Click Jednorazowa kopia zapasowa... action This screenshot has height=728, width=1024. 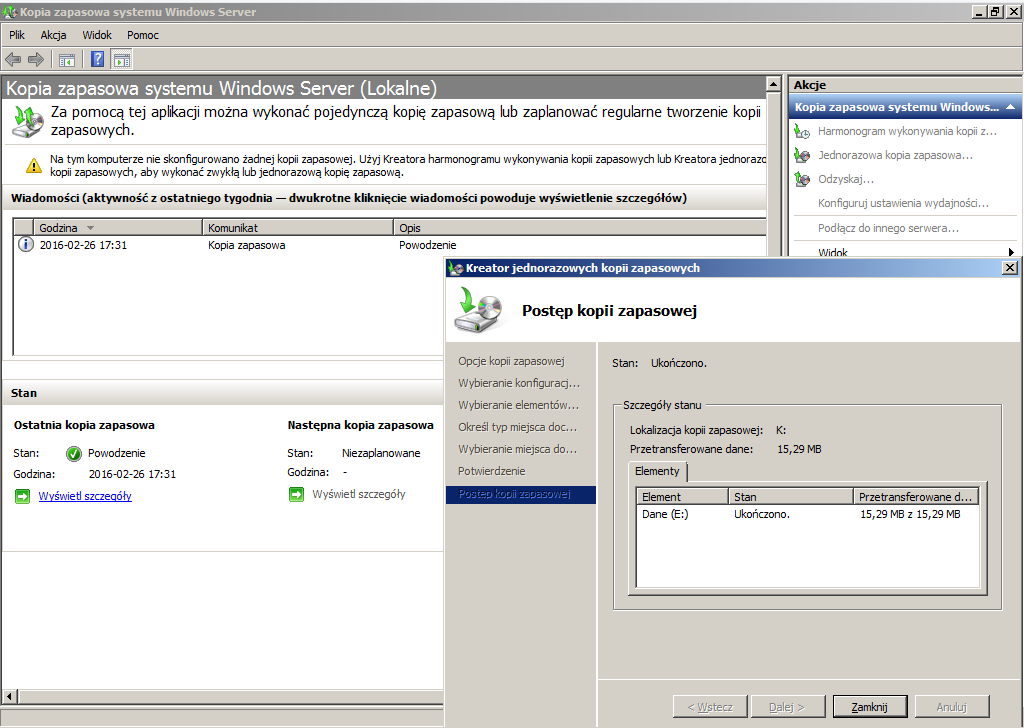[x=895, y=155]
